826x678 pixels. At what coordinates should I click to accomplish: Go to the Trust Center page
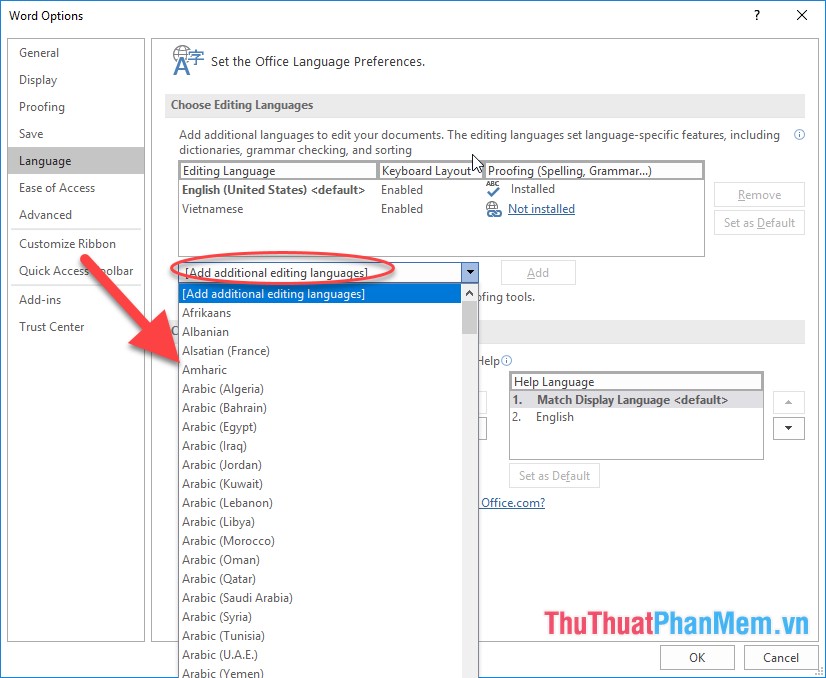[x=51, y=326]
